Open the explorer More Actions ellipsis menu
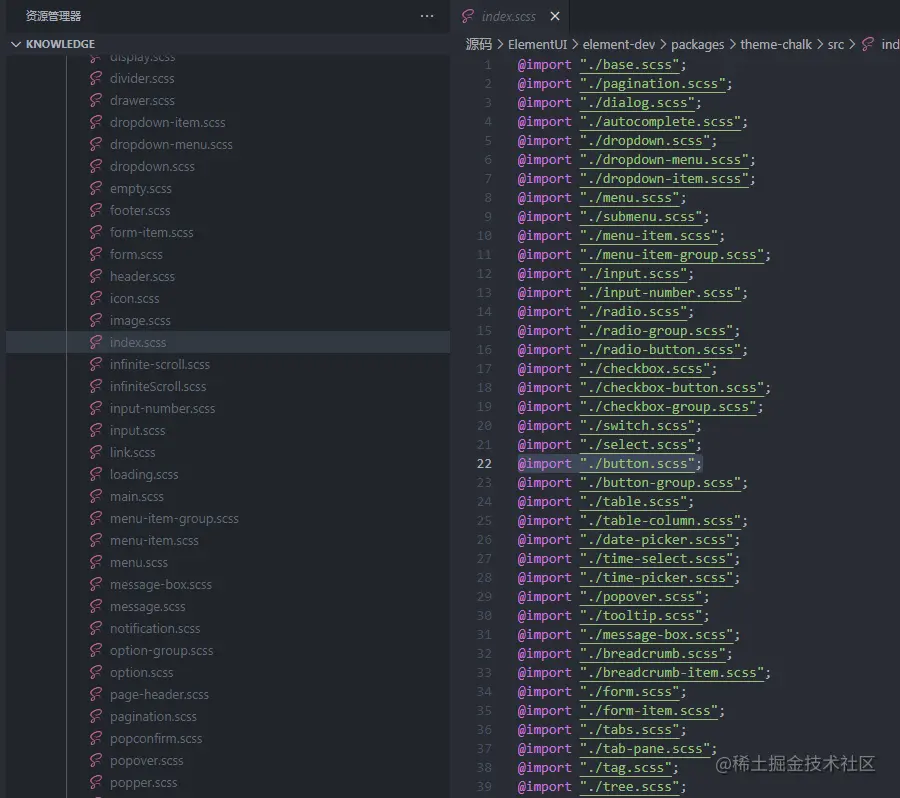The image size is (900, 798). (x=427, y=16)
